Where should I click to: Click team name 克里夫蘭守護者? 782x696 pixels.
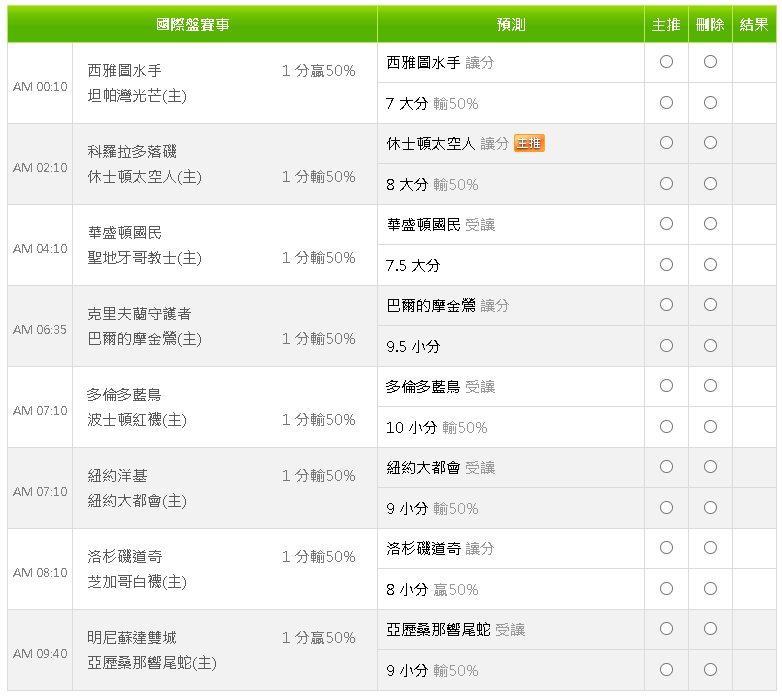(x=140, y=314)
